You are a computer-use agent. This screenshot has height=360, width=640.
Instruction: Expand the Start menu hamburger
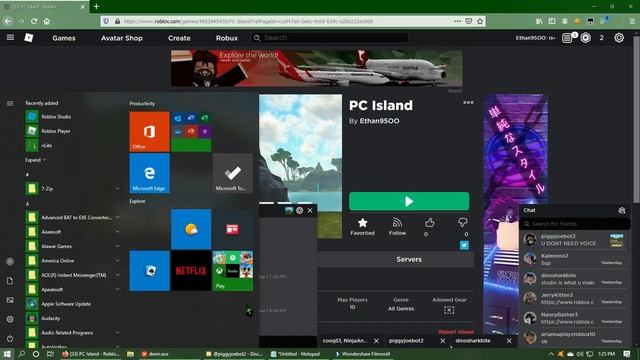coord(10,103)
